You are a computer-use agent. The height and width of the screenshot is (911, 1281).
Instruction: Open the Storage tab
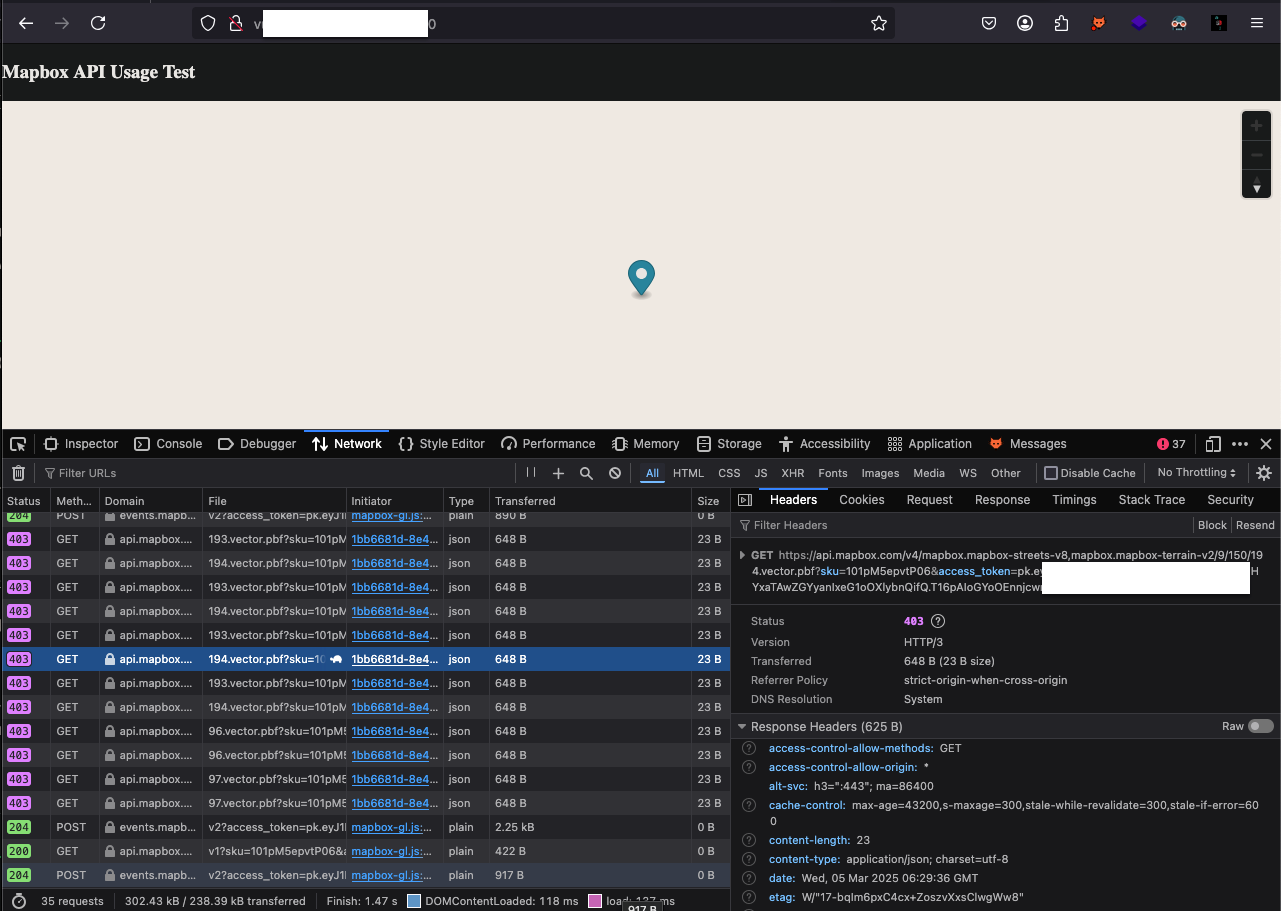[x=729, y=444]
